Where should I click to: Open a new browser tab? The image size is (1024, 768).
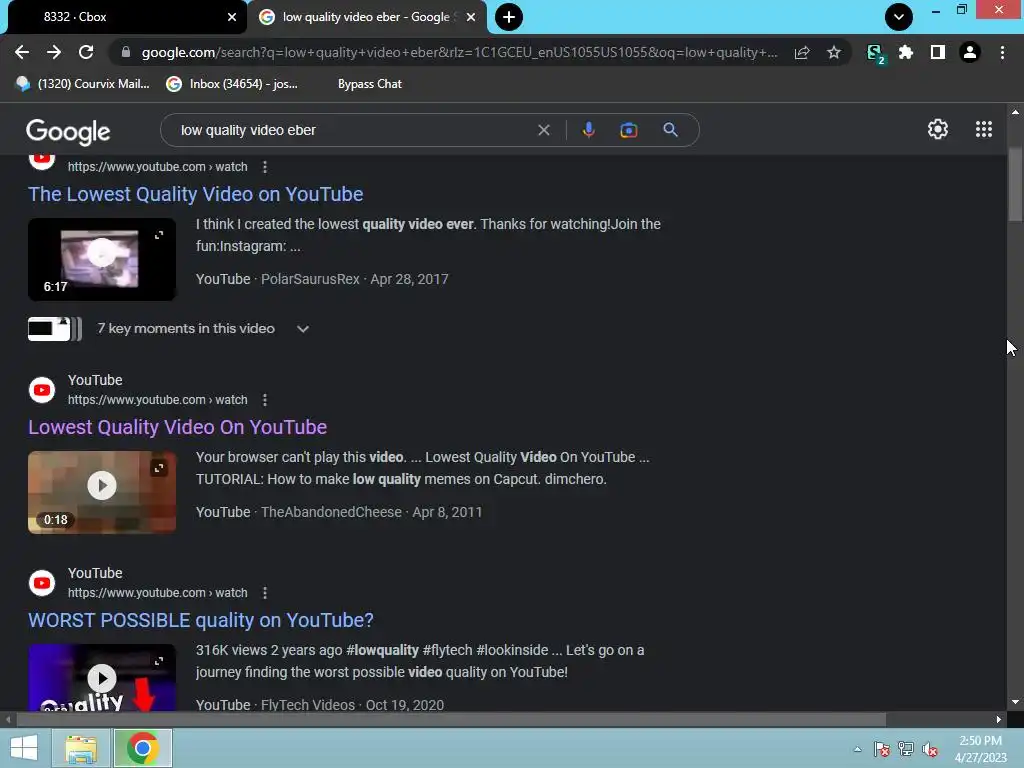coord(509,17)
